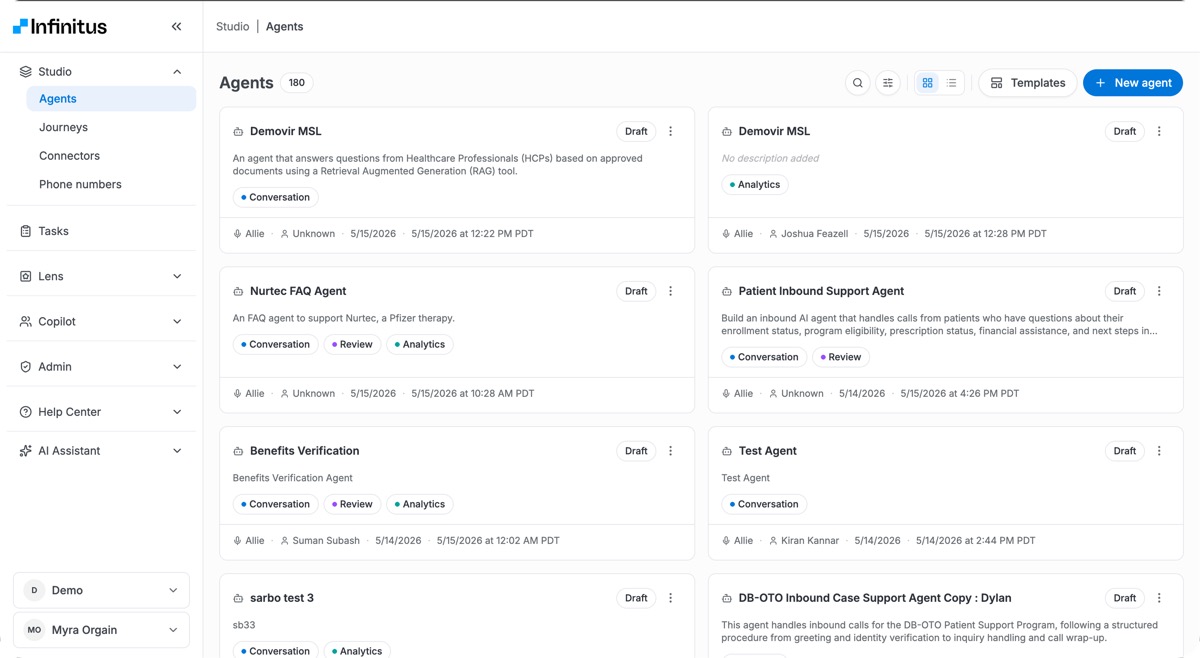Open the Nurtec FAQ Agent card title
1200x658 pixels.
pyautogui.click(x=298, y=291)
